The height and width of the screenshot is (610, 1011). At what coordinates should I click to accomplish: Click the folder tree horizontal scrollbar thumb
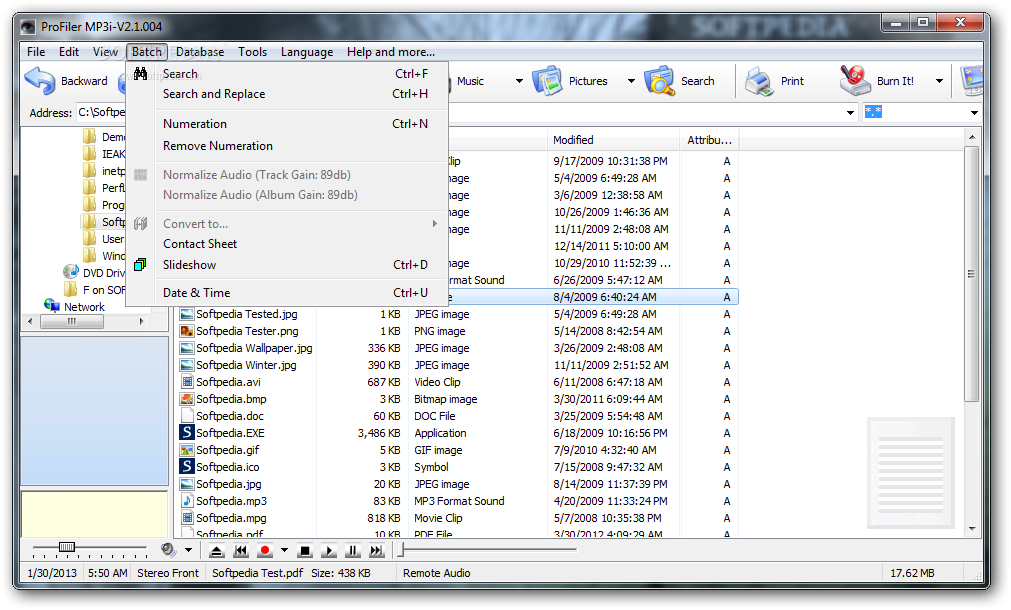(x=72, y=321)
